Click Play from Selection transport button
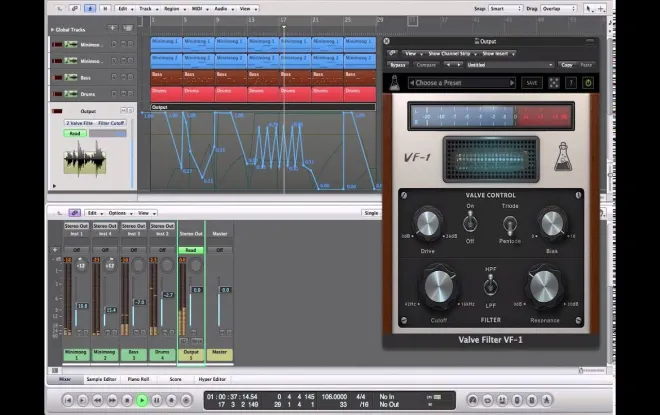The height and width of the screenshot is (415, 660). (x=82, y=400)
